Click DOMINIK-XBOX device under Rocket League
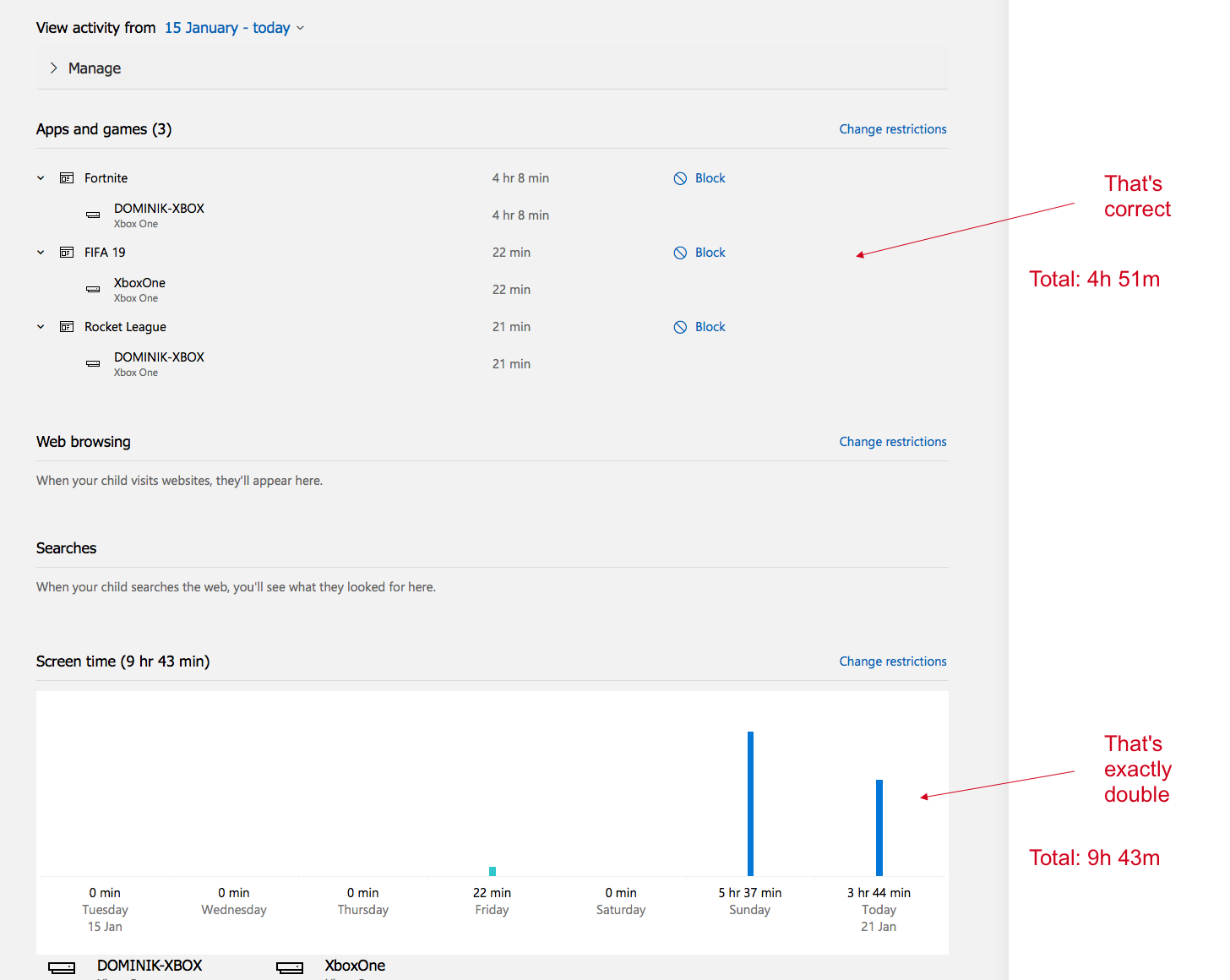 tap(159, 357)
